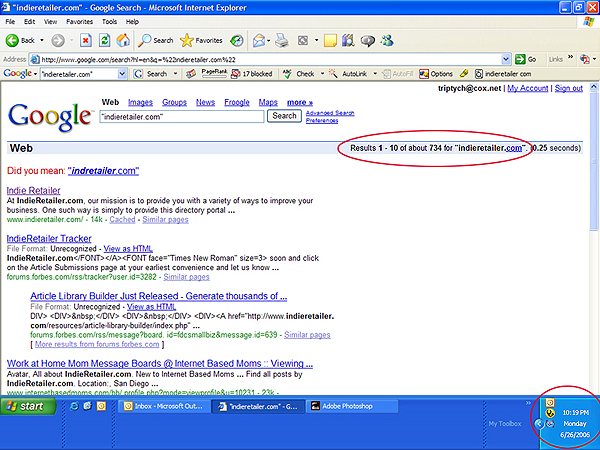Image resolution: width=600 pixels, height=450 pixels.
Task: Click the Print toolbar icon
Action: pos(283,41)
